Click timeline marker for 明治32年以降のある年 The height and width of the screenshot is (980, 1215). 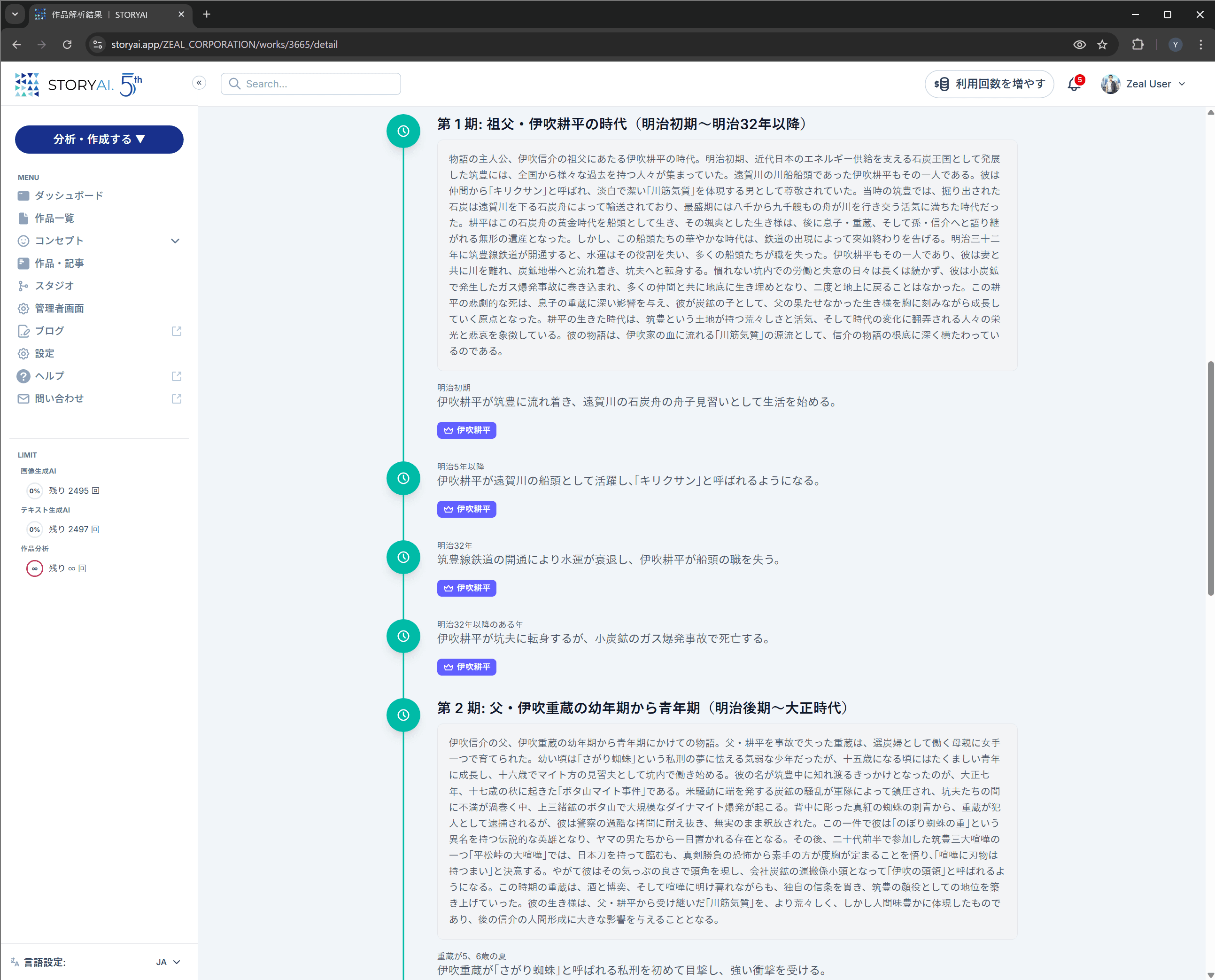[403, 636]
